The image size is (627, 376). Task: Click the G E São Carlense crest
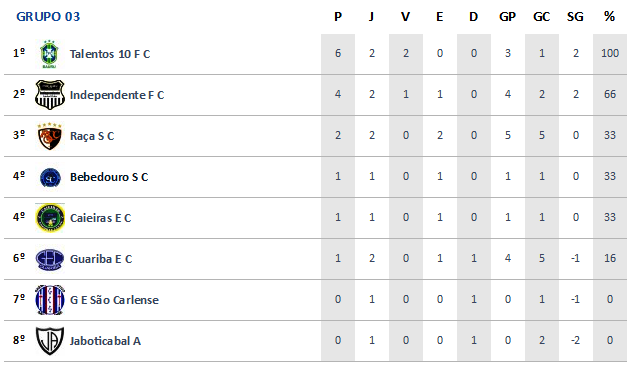[50, 300]
